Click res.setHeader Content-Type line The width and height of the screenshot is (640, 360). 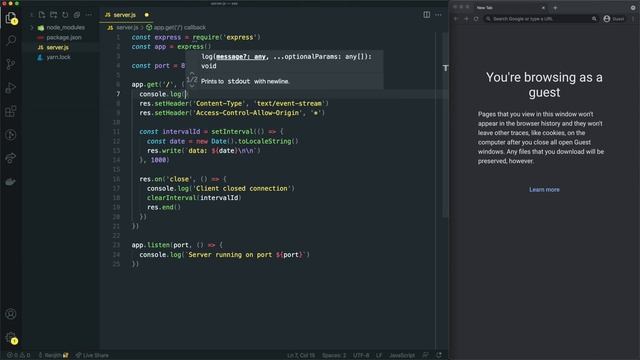point(234,103)
